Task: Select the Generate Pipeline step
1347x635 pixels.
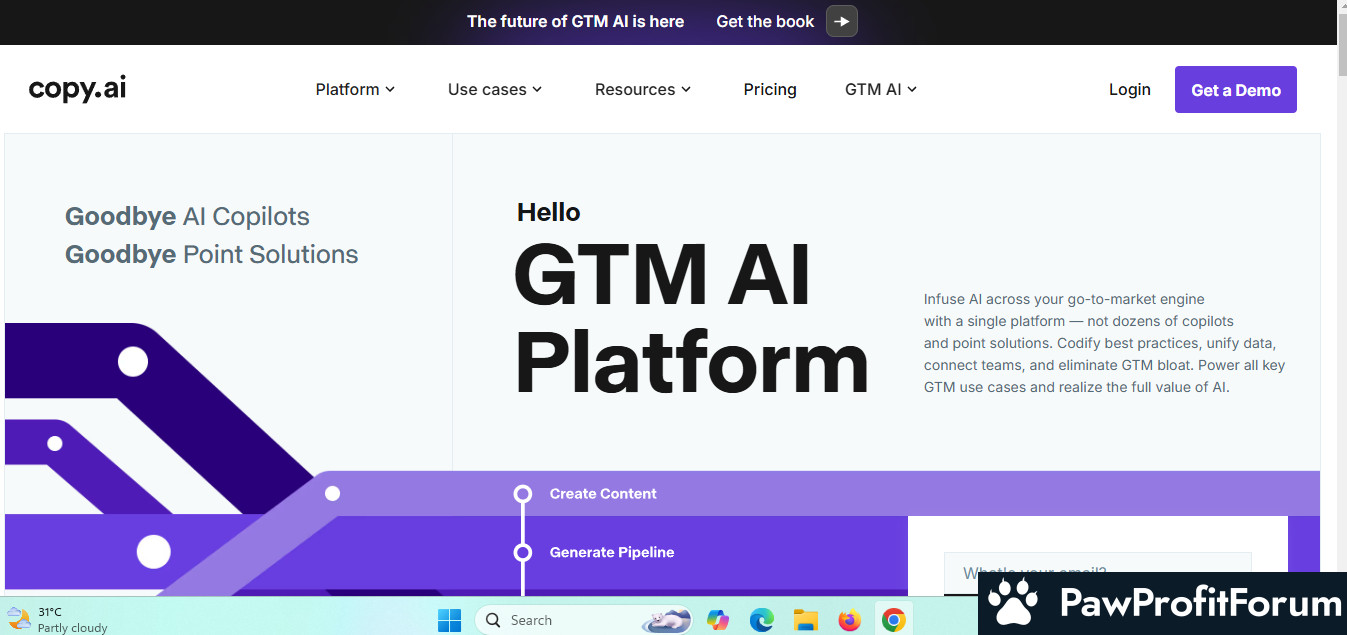Action: [x=612, y=552]
